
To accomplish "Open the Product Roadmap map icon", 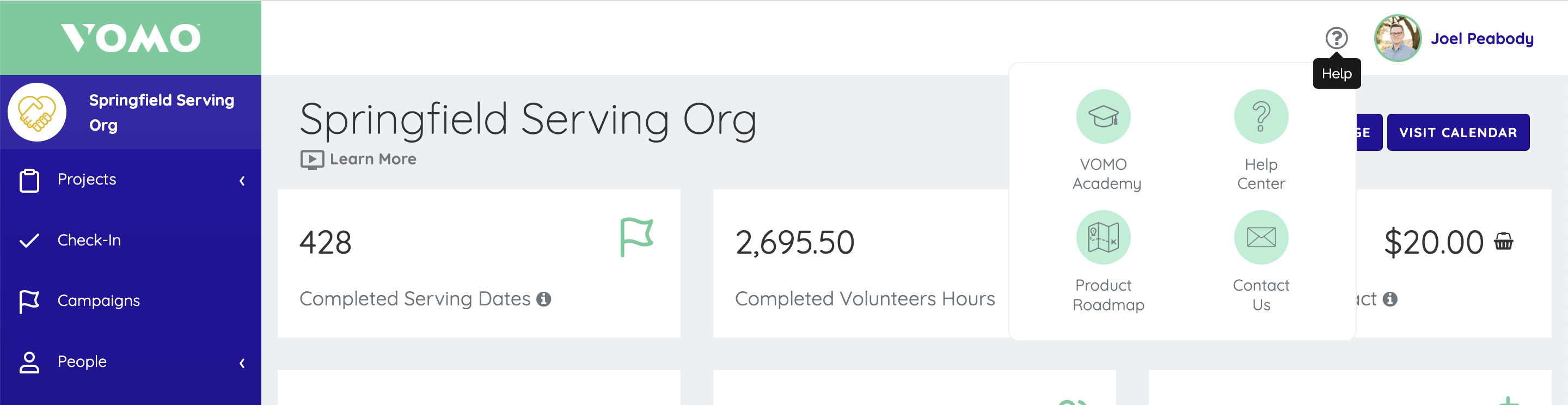I will (1103, 237).
